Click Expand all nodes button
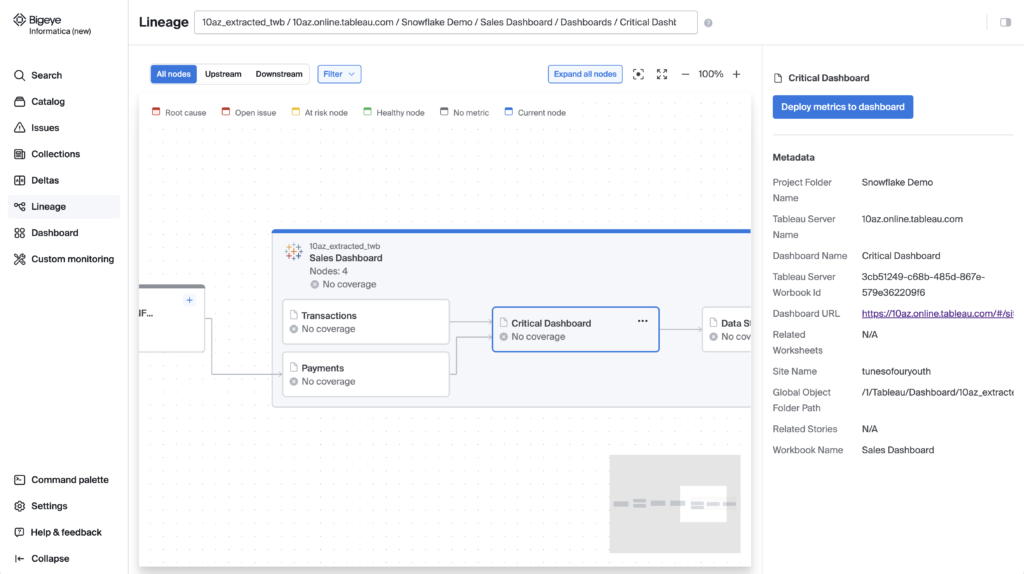 [584, 74]
